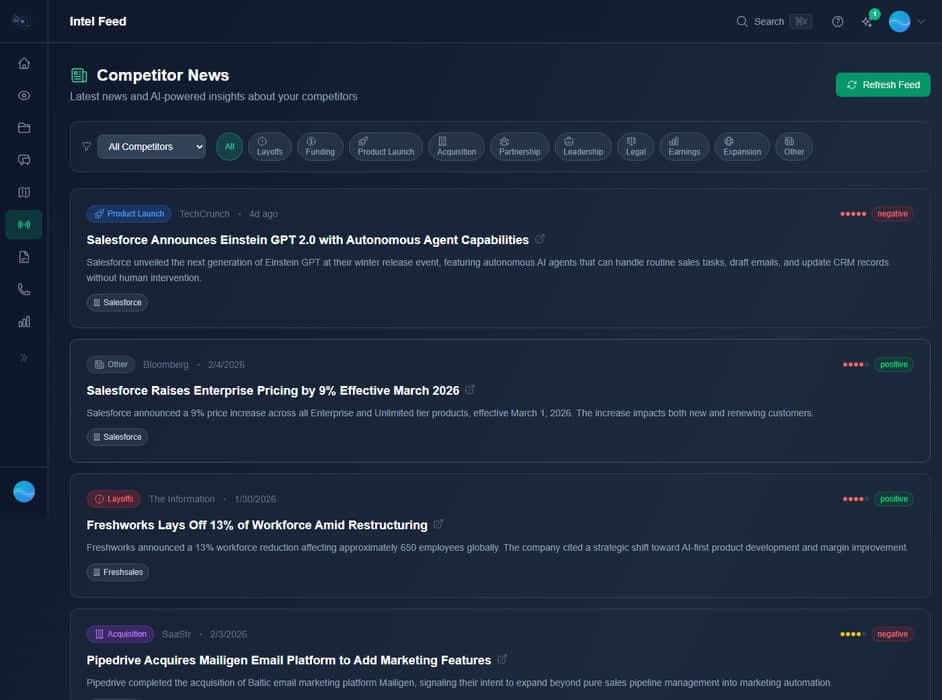Expand the sidebar with double chevron
The height and width of the screenshot is (700, 942).
coord(24,357)
